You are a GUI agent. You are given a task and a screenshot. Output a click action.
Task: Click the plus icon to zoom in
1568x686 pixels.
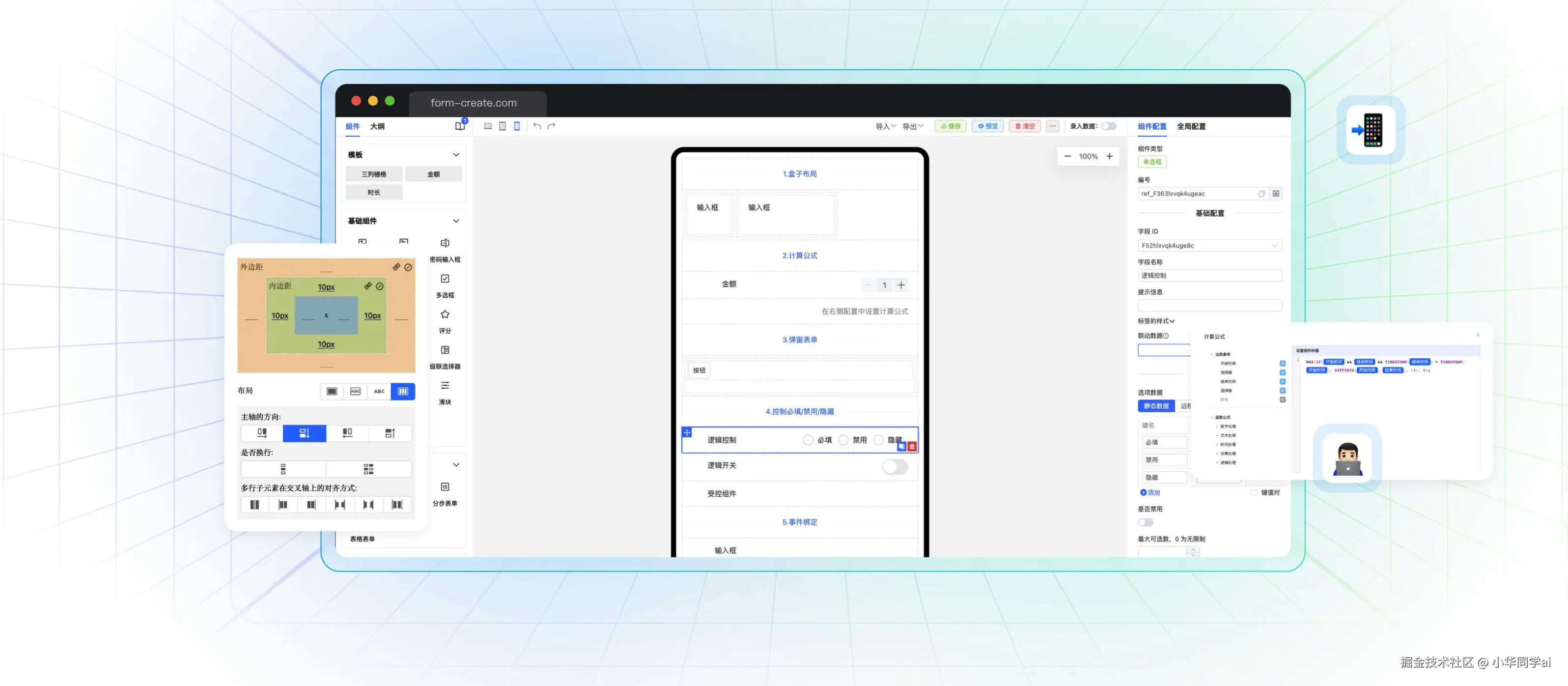1110,156
